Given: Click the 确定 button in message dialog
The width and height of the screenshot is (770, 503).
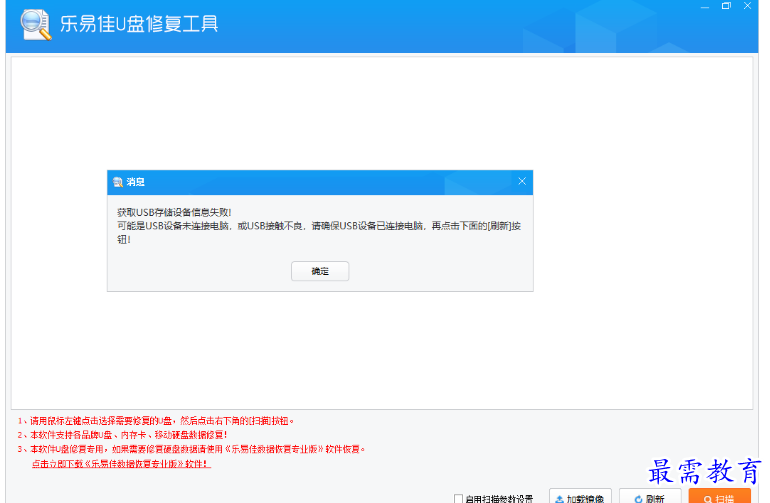Looking at the screenshot, I should (320, 271).
